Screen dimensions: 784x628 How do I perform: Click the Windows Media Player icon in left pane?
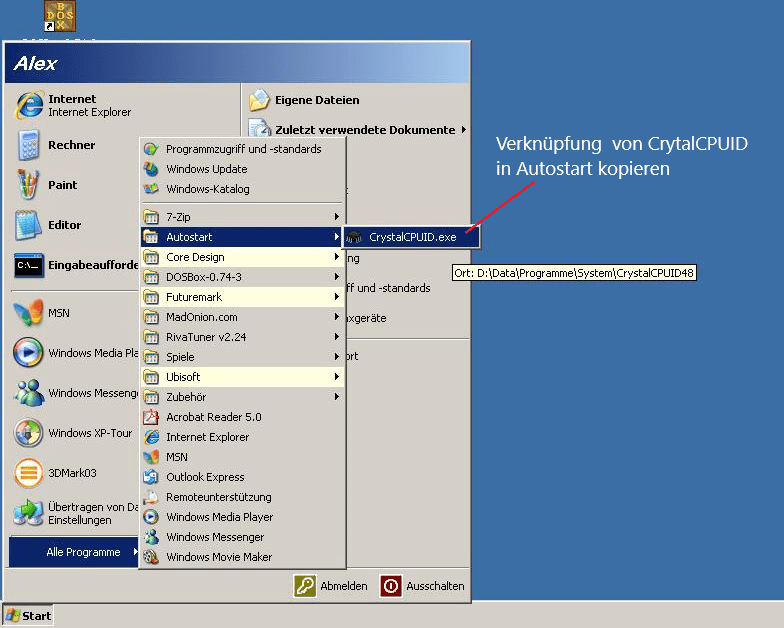point(28,352)
